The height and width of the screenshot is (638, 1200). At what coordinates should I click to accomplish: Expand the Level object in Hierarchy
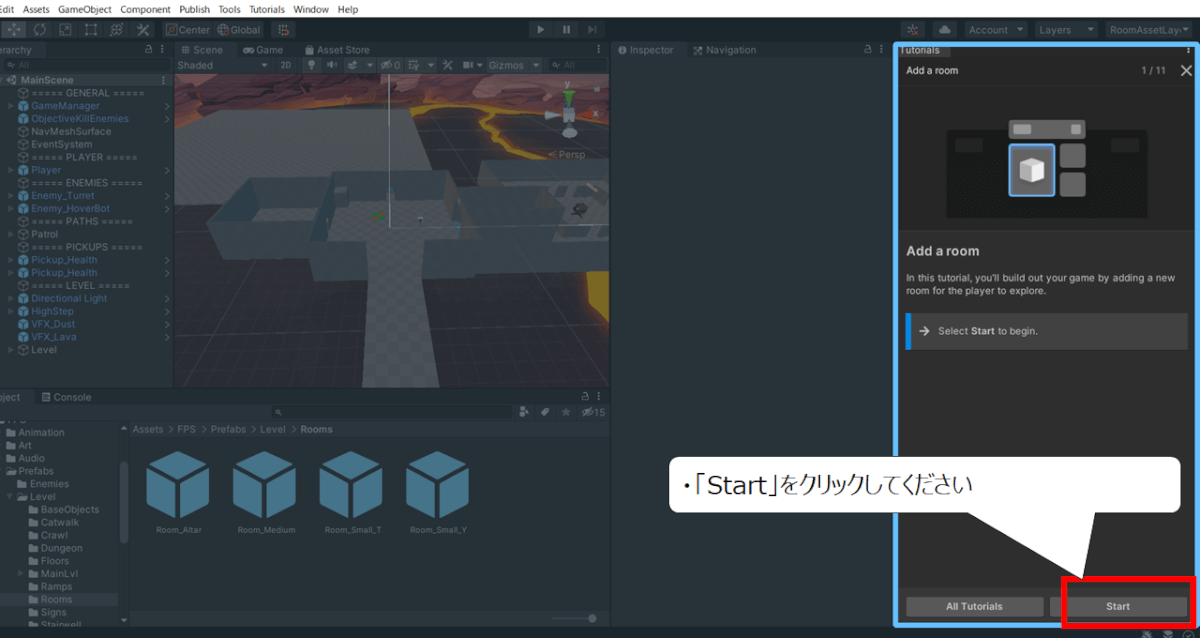click(x=10, y=350)
